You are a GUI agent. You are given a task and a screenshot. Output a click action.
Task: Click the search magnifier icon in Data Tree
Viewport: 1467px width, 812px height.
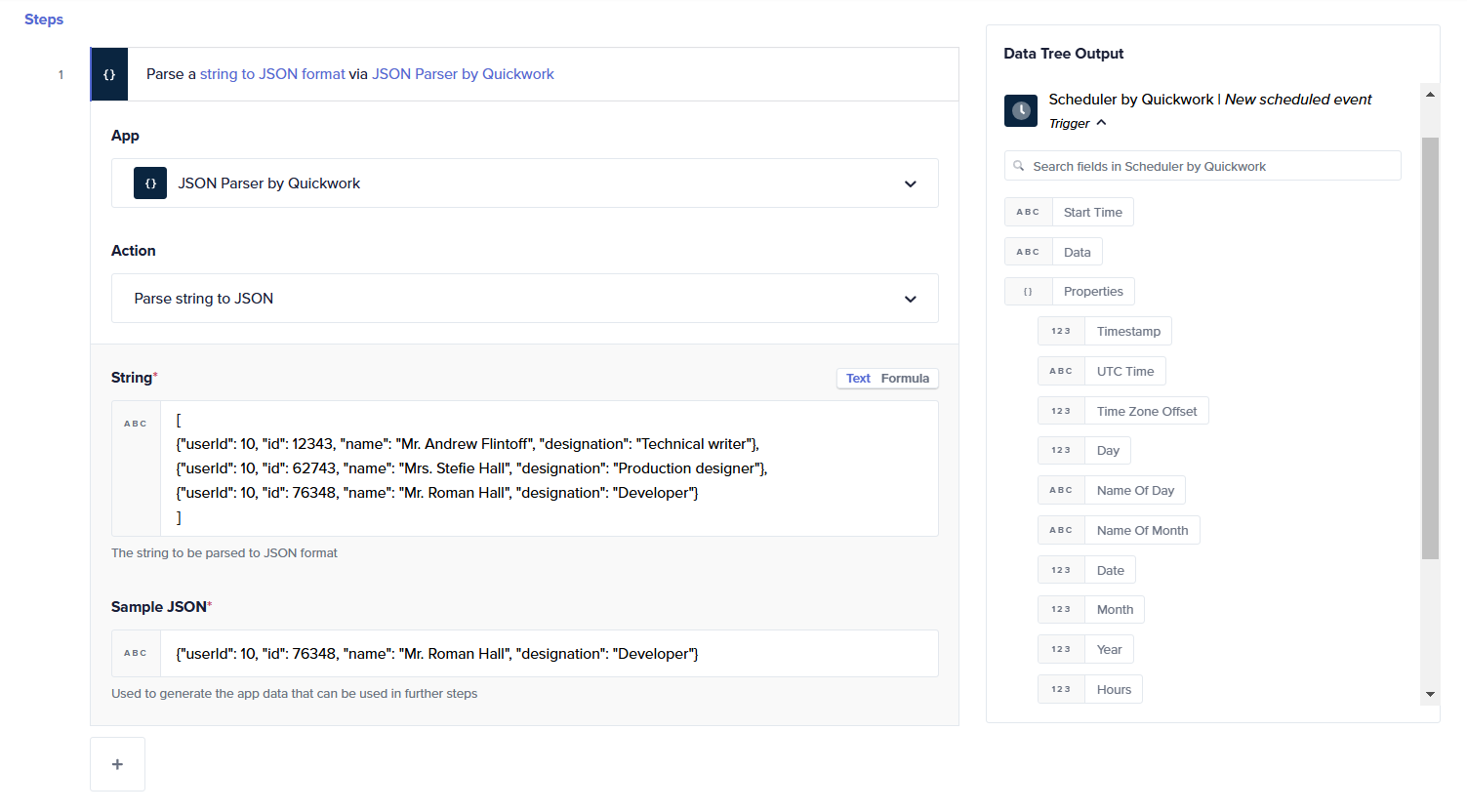click(1019, 166)
